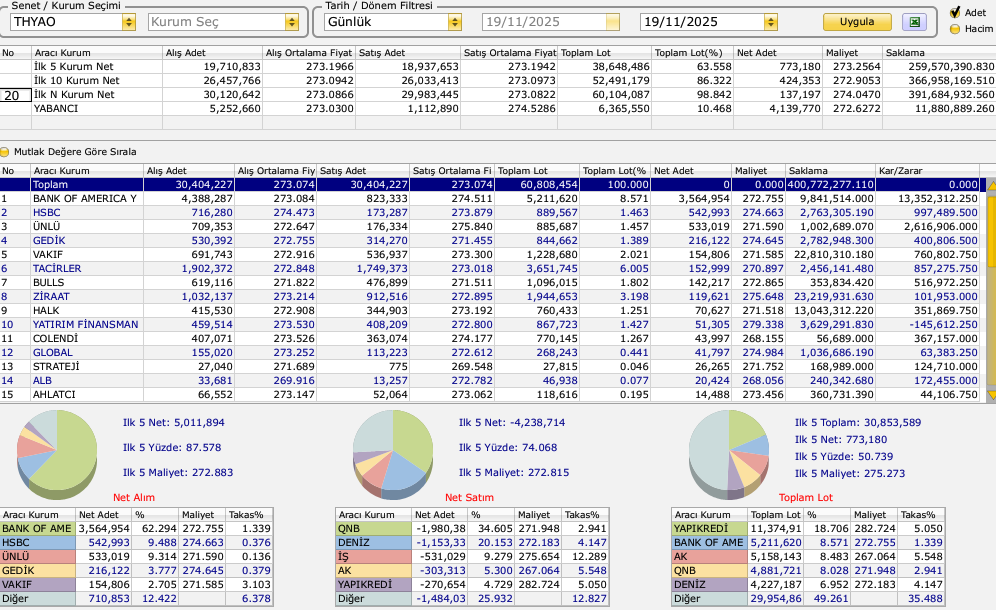Export the table with the Excel icon
Image resolution: width=996 pixels, height=610 pixels.
(914, 22)
